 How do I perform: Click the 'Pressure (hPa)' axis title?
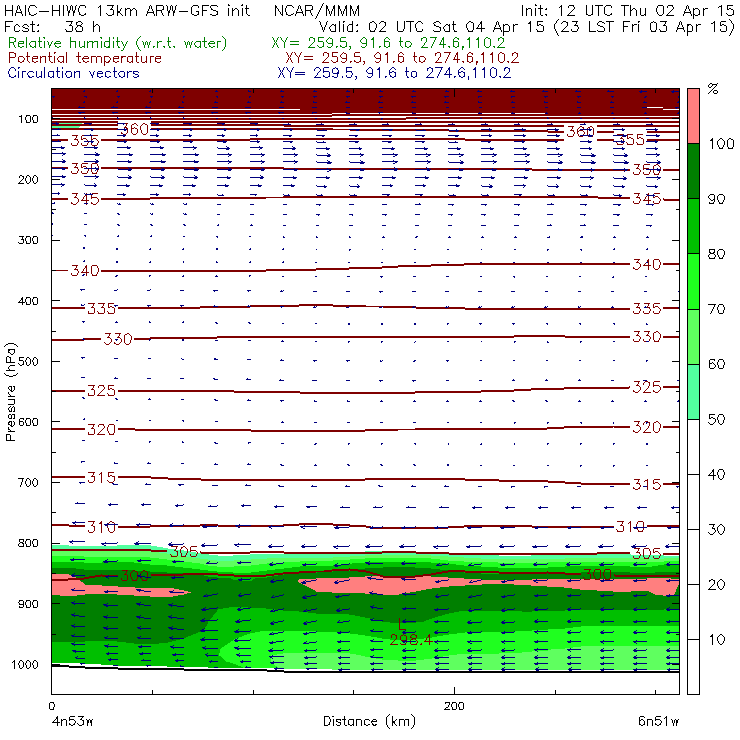11,391
